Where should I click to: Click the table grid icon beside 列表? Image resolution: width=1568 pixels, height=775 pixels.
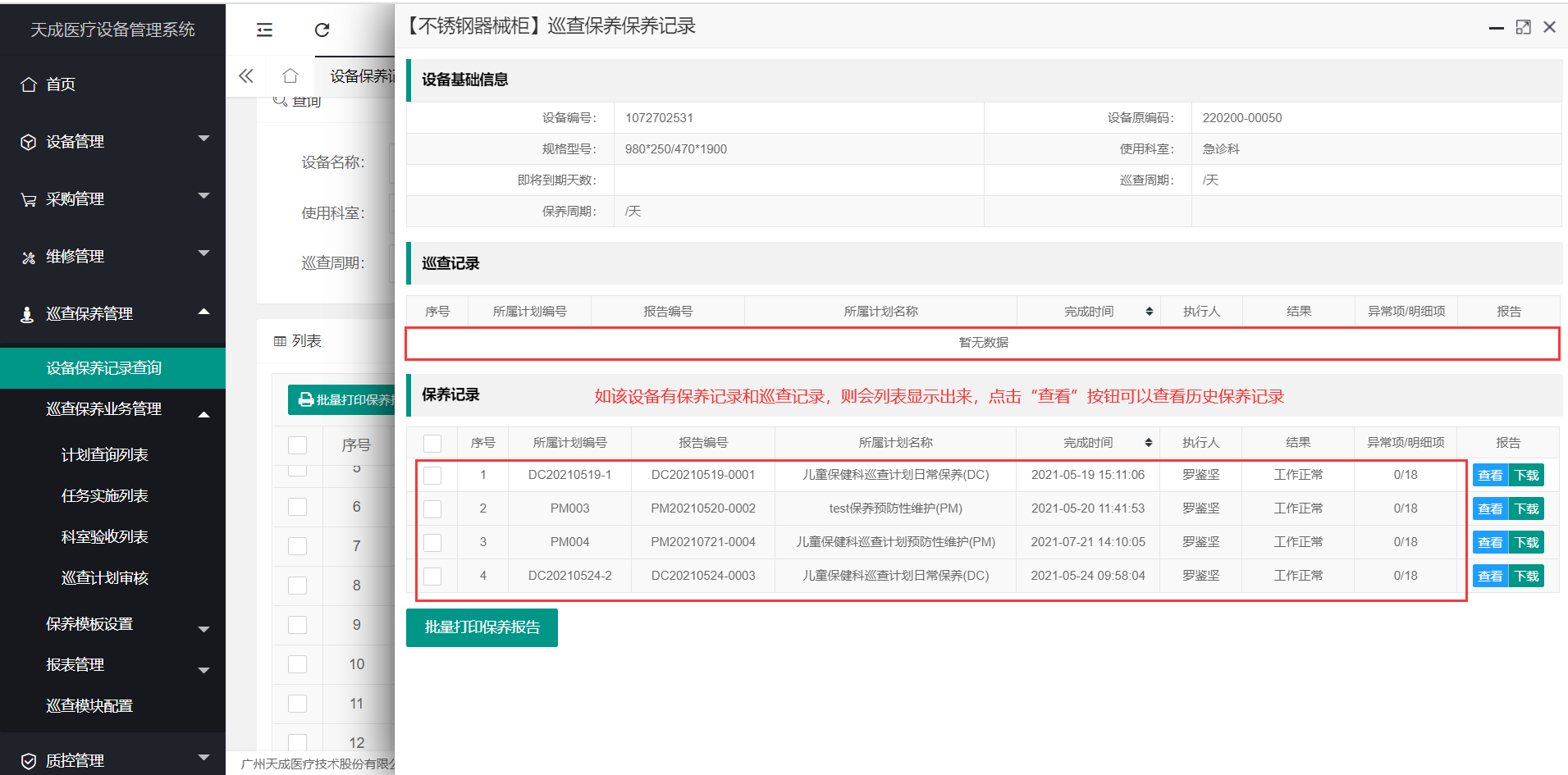point(280,341)
